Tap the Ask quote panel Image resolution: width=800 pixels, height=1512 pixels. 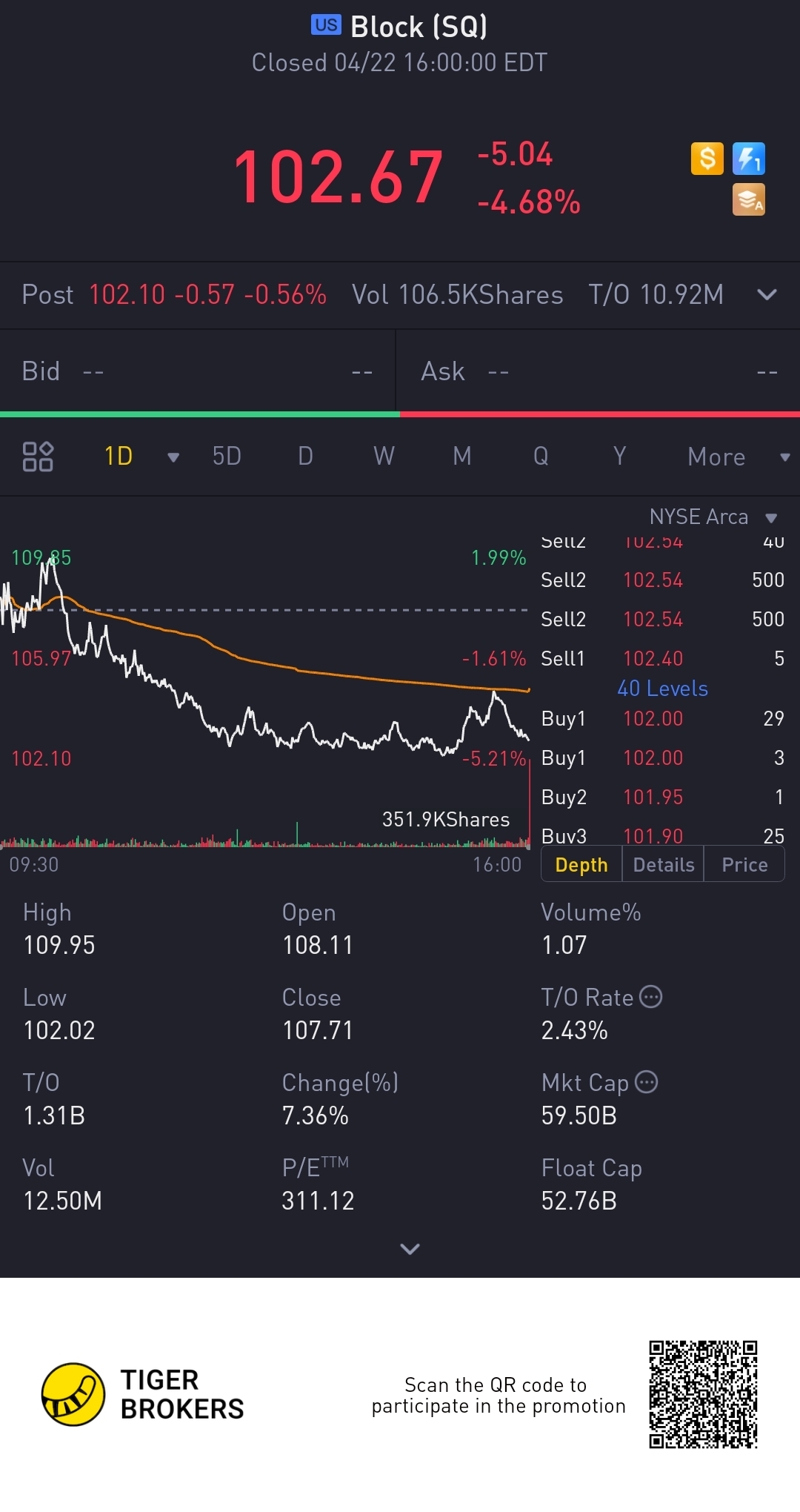coord(599,371)
